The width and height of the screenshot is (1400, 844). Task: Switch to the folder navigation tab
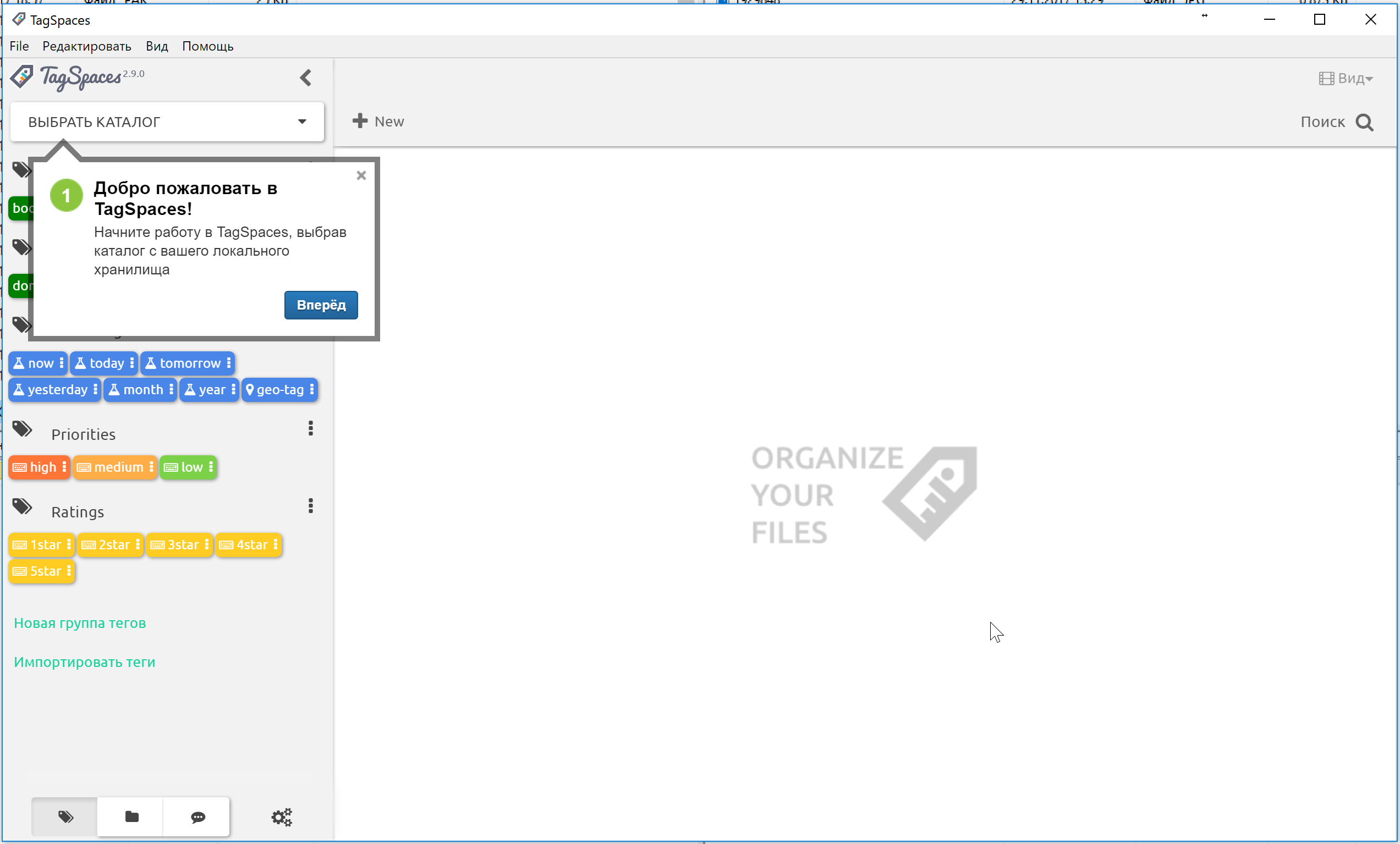pyautogui.click(x=131, y=817)
